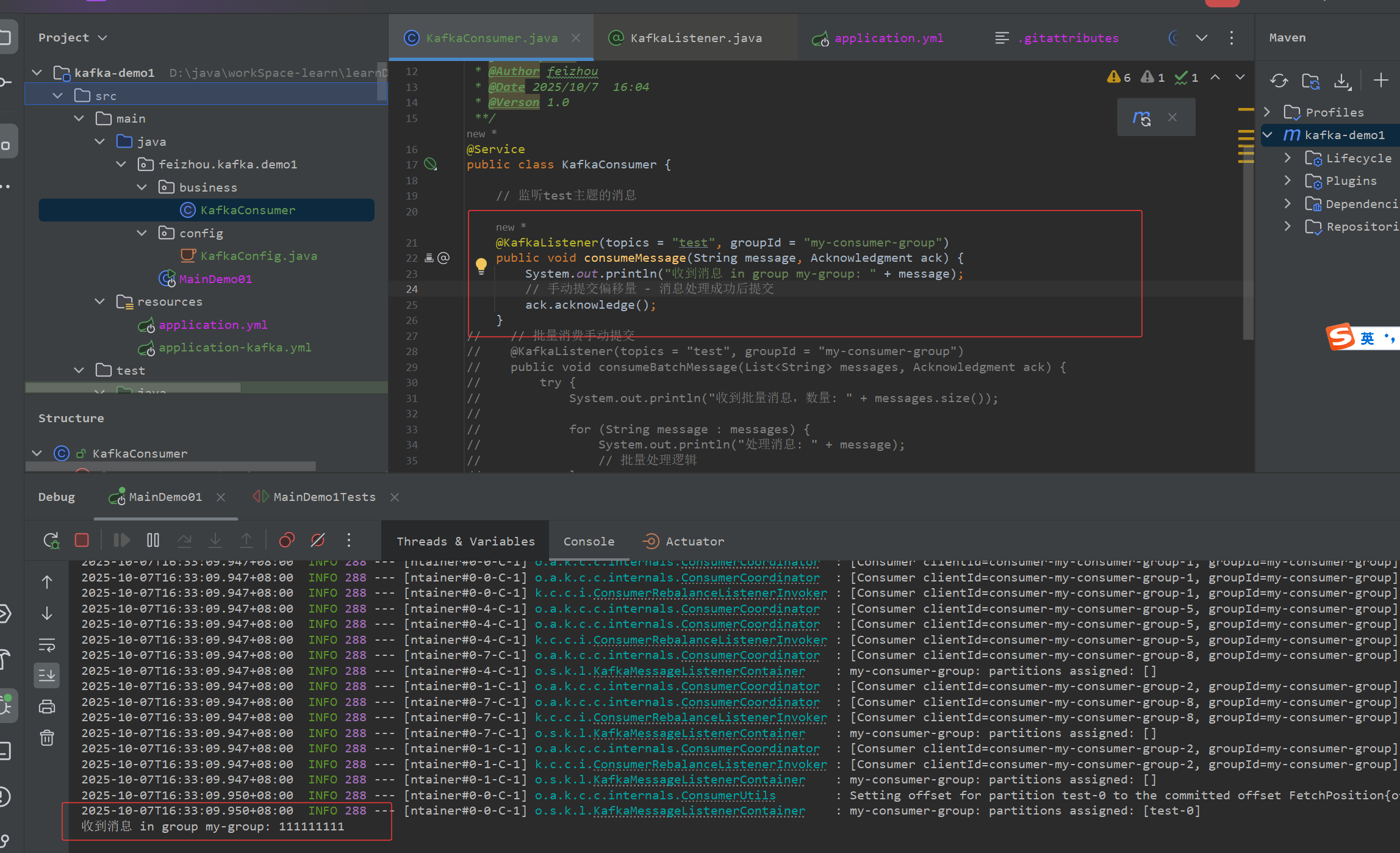Toggle scroll to end of console
Image resolution: width=1400 pixels, height=853 pixels.
(47, 675)
